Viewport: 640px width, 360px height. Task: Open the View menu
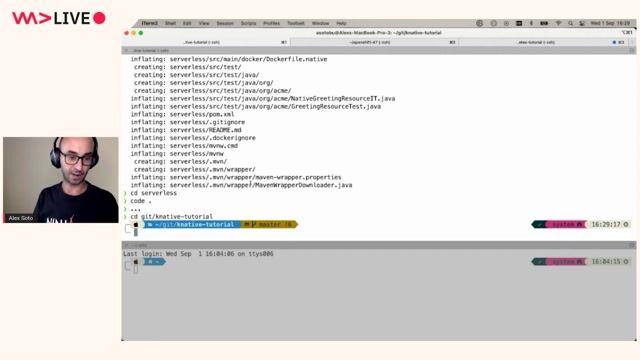tap(204, 23)
